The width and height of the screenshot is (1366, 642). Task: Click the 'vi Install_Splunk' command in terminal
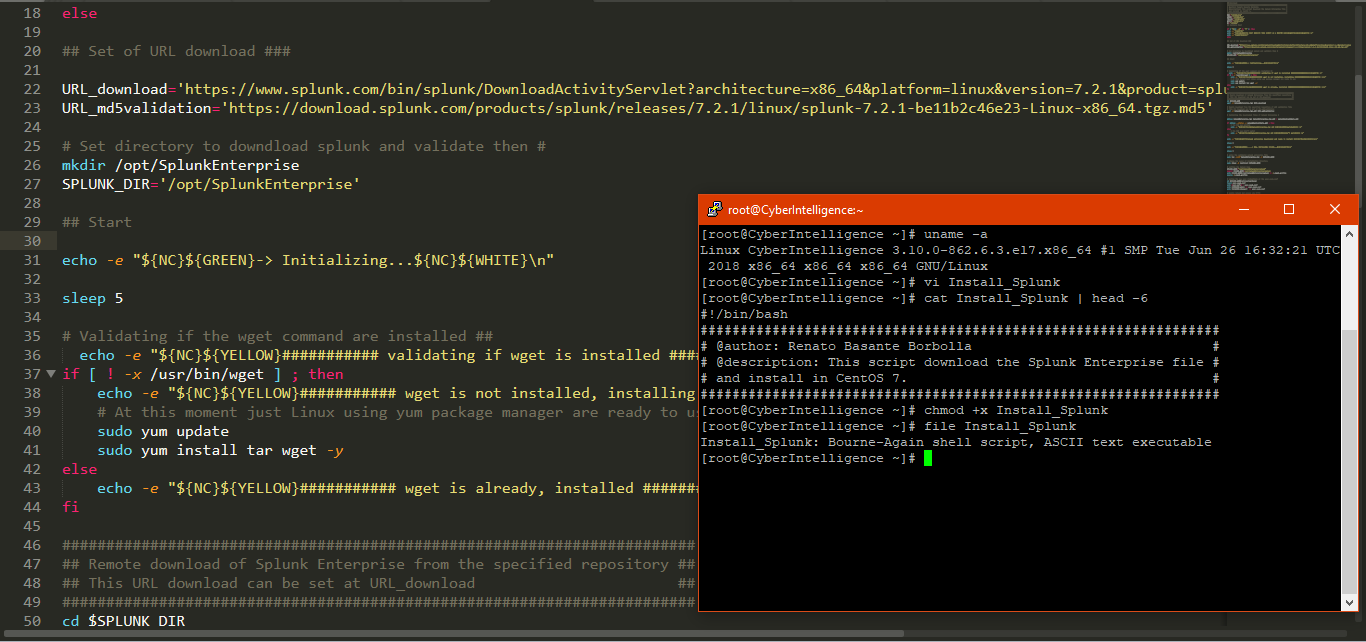(991, 282)
